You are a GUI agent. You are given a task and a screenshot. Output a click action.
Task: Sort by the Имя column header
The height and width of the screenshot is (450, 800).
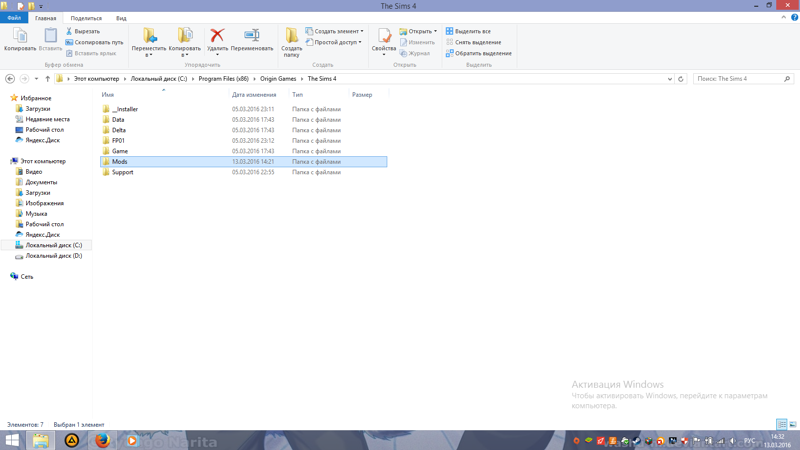[108, 95]
